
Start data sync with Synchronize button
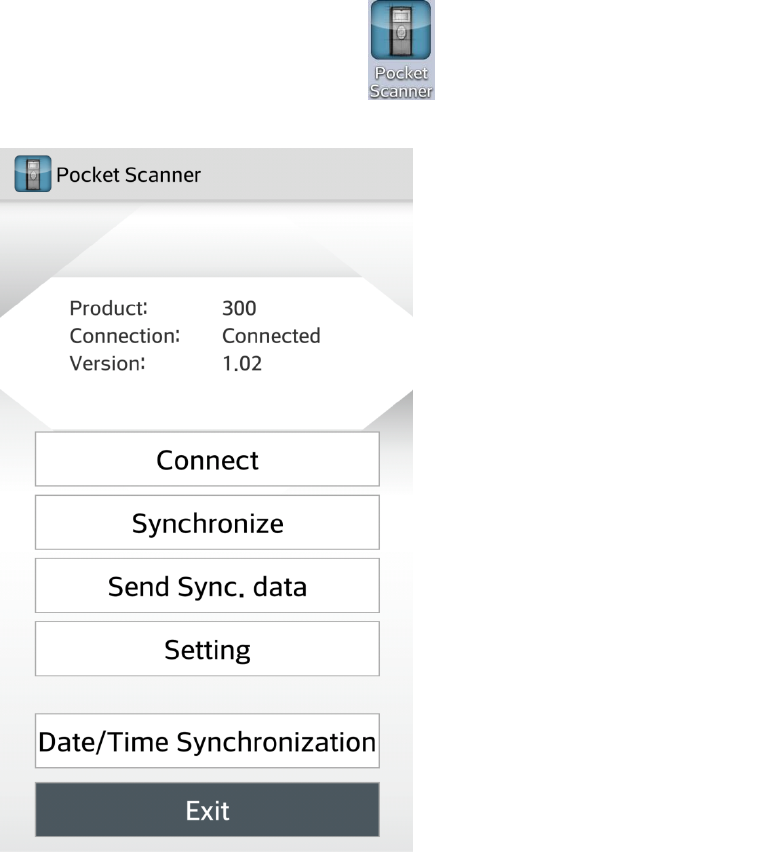pyautogui.click(x=207, y=522)
